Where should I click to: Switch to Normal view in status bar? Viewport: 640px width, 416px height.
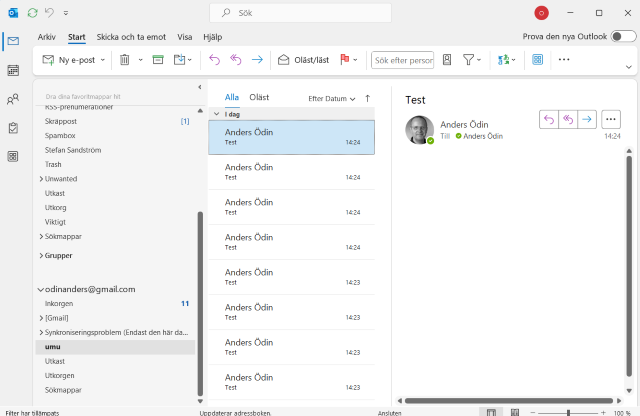491,412
